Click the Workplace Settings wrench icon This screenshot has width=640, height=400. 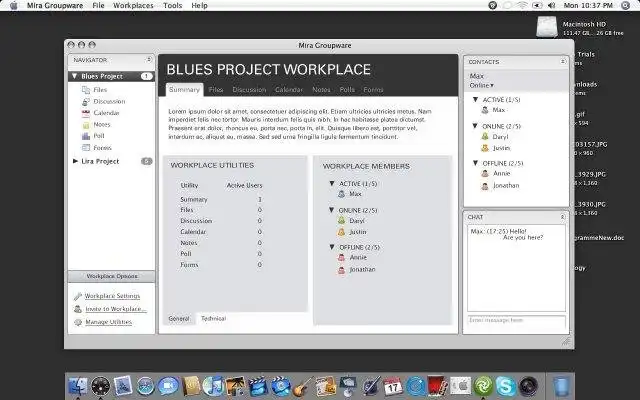[78, 296]
